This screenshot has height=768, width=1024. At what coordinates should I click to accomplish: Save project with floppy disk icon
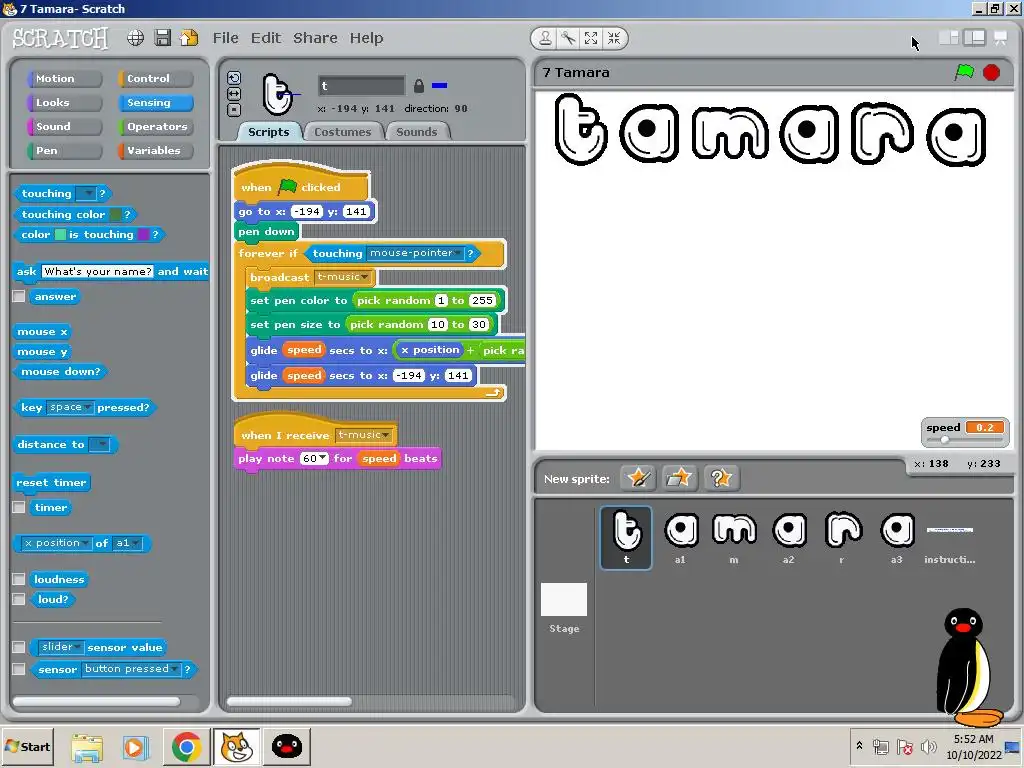[163, 38]
